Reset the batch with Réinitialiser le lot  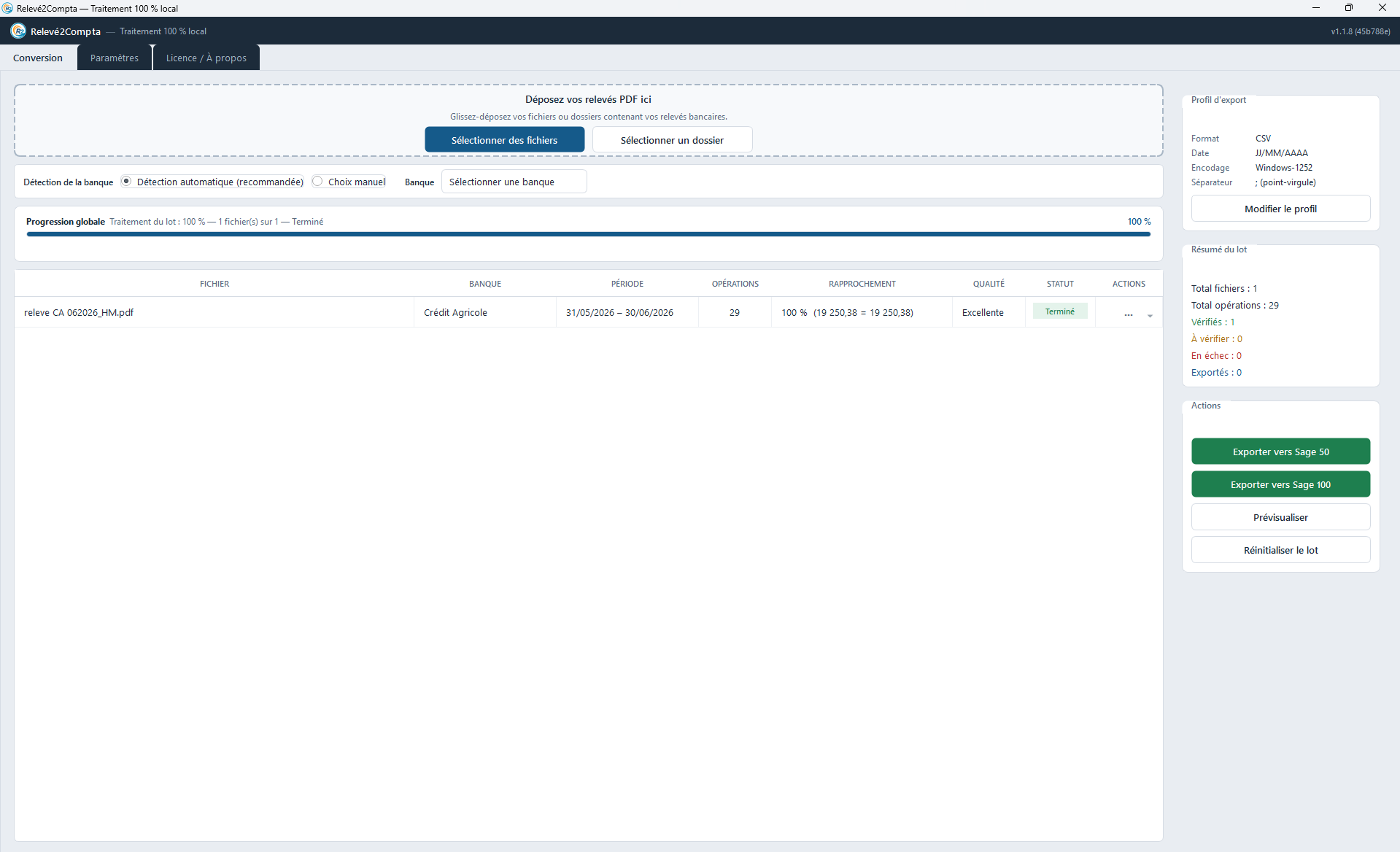click(x=1280, y=550)
